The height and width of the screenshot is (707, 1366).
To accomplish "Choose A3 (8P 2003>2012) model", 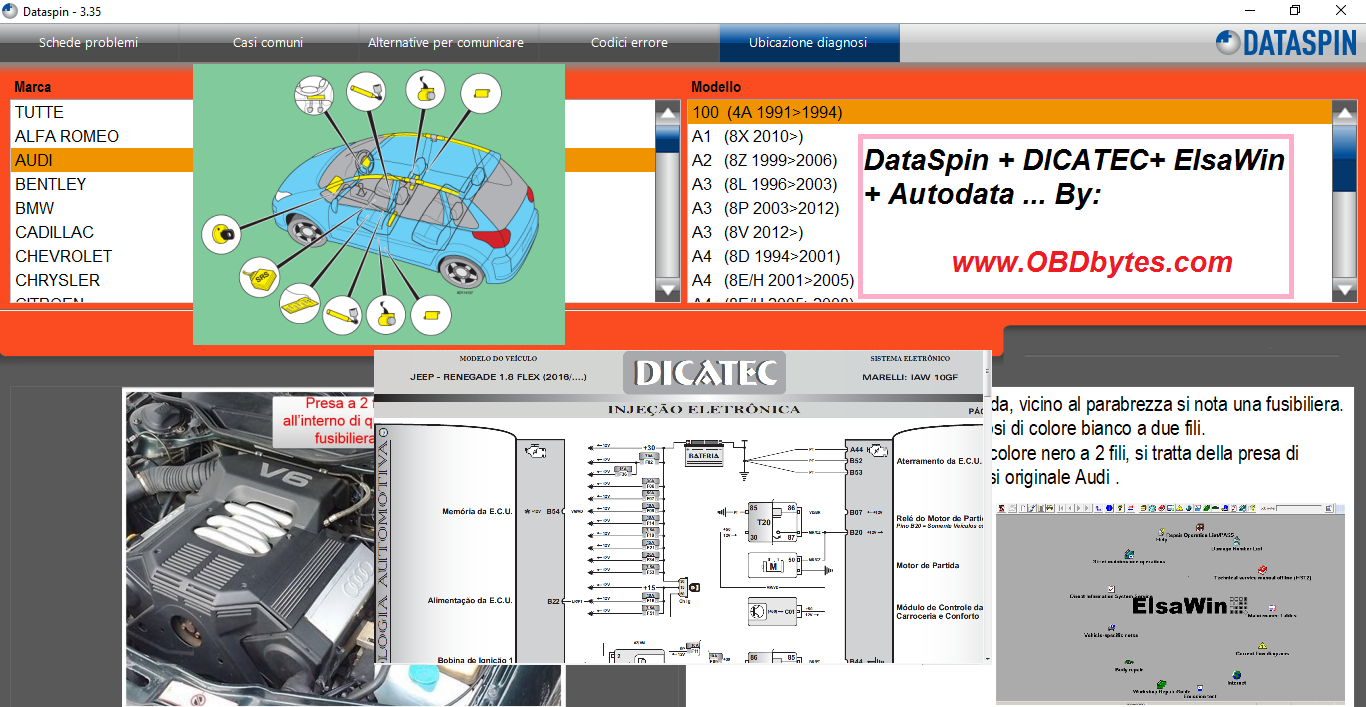I will pos(766,208).
